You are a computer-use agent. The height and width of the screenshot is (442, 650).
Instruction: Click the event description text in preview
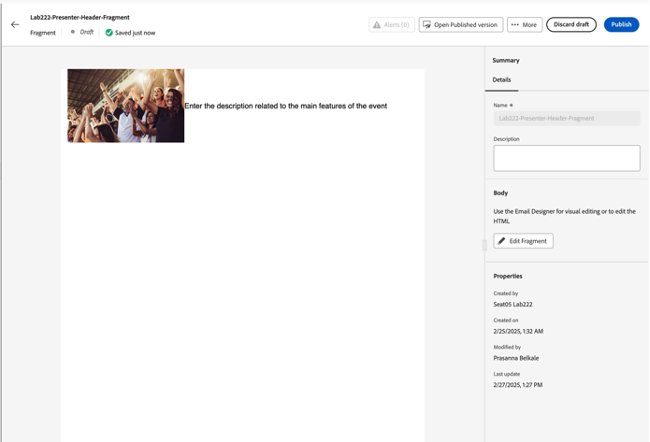click(286, 106)
